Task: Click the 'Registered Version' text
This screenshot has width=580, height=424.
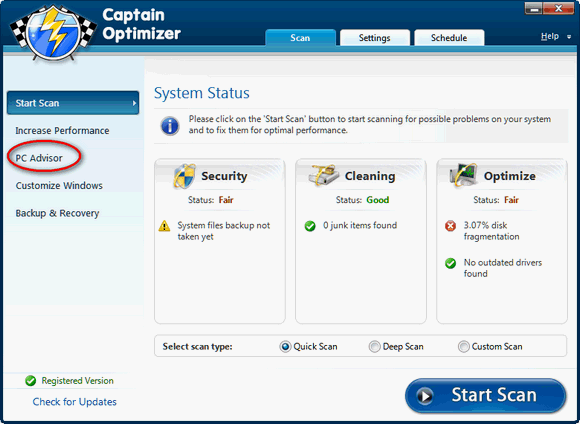Action: pos(77,381)
